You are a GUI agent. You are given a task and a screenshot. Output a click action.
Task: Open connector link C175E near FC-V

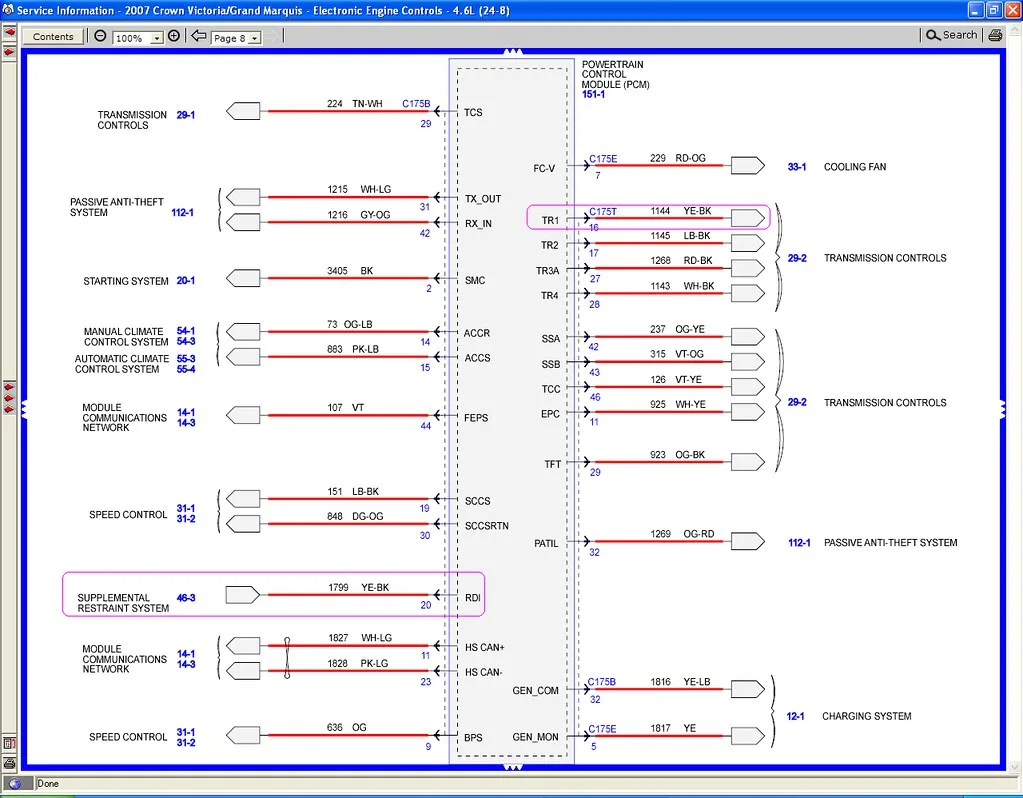point(603,159)
